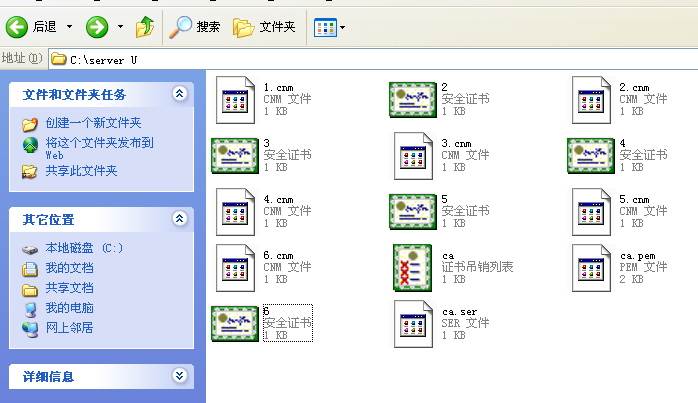
Task: Select the ca.ser file icon
Action: point(414,324)
